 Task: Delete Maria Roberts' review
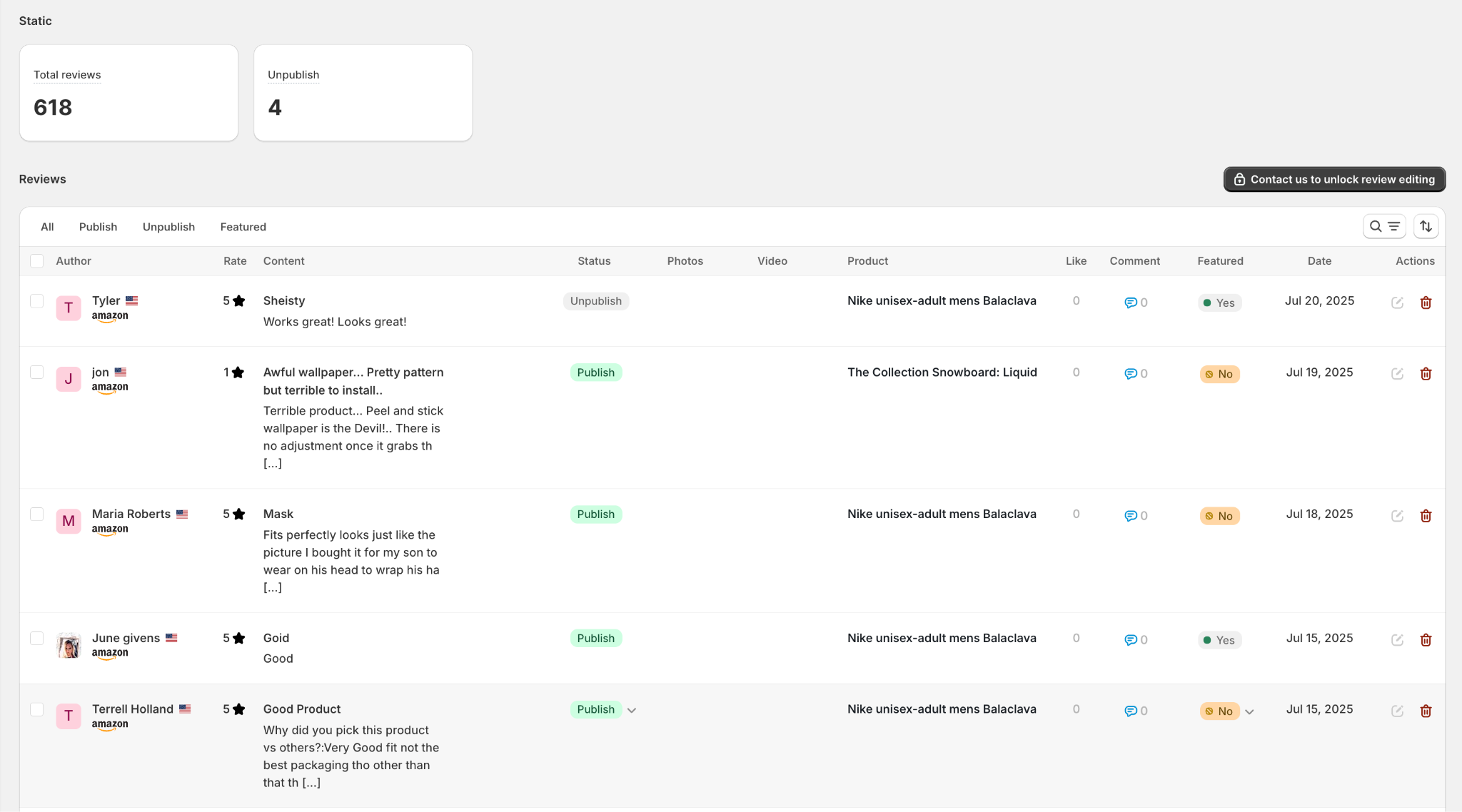pos(1426,516)
